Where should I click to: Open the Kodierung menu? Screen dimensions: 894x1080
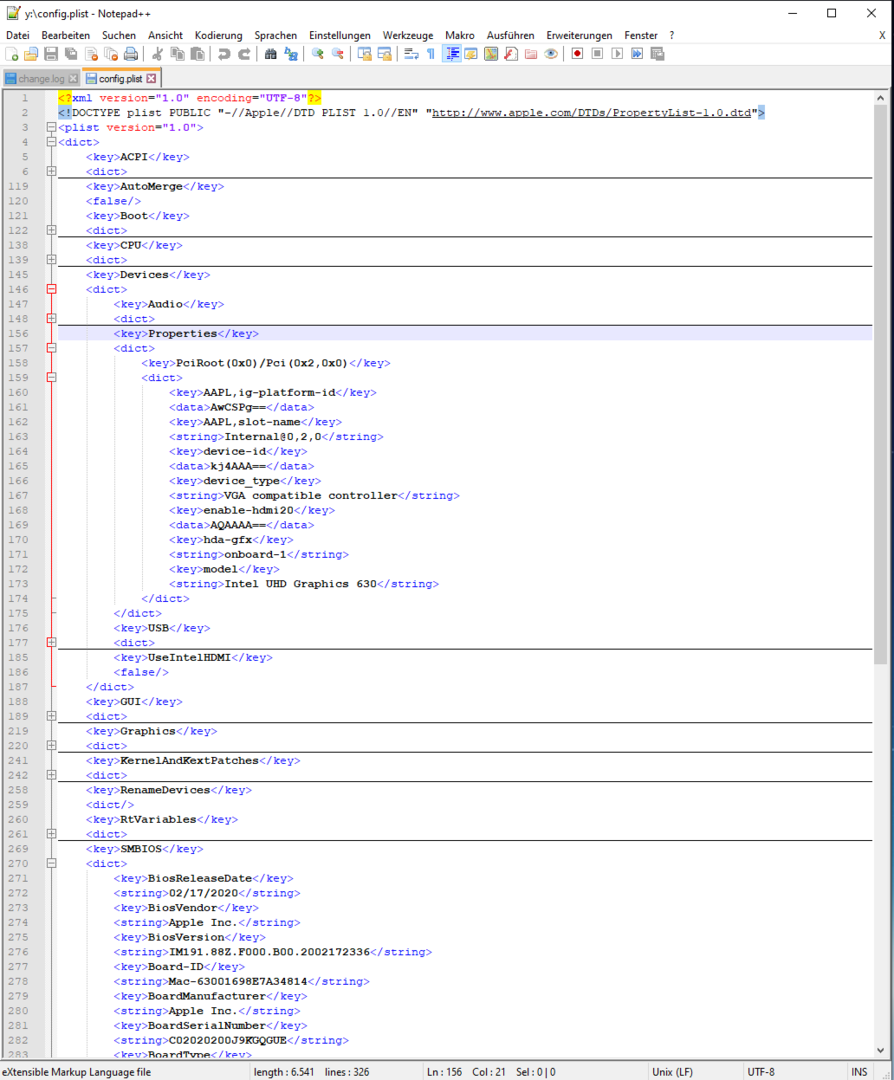tap(218, 35)
